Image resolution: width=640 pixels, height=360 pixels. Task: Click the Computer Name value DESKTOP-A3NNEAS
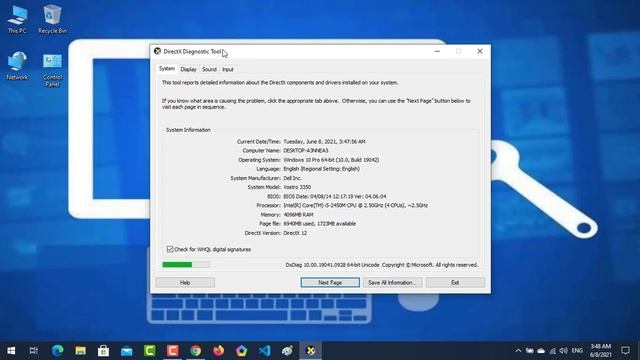(306, 151)
